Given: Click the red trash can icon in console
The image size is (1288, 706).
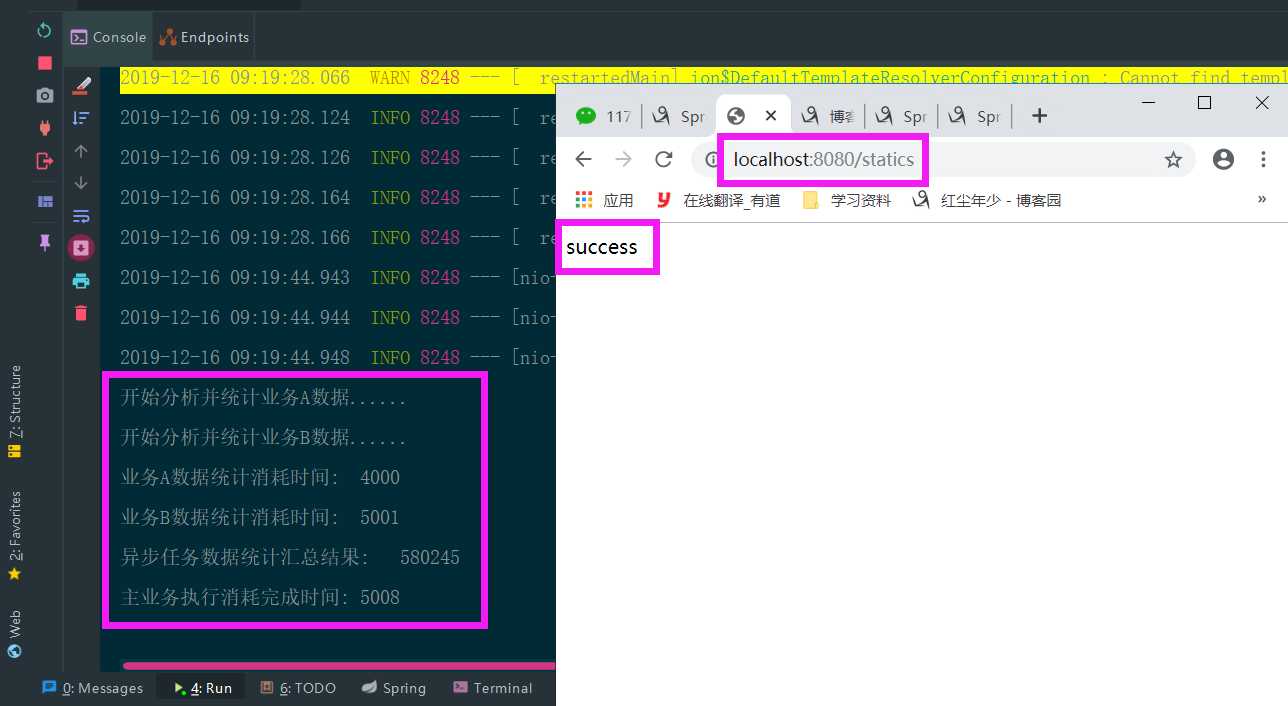Looking at the screenshot, I should (81, 313).
